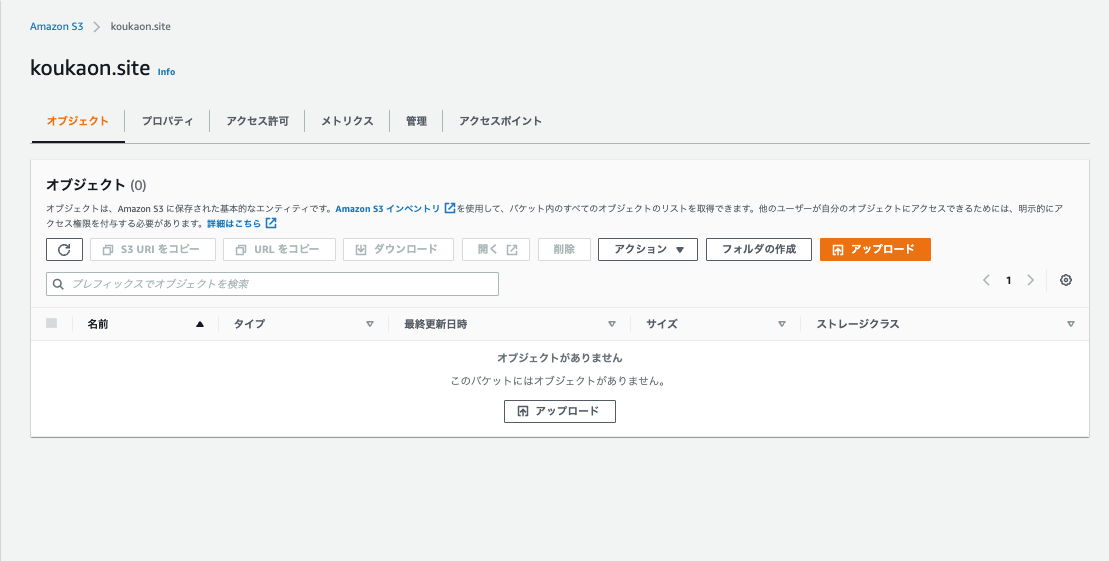The image size is (1109, 561).
Task: Open the 詳細はこちら link
Action: (x=234, y=224)
